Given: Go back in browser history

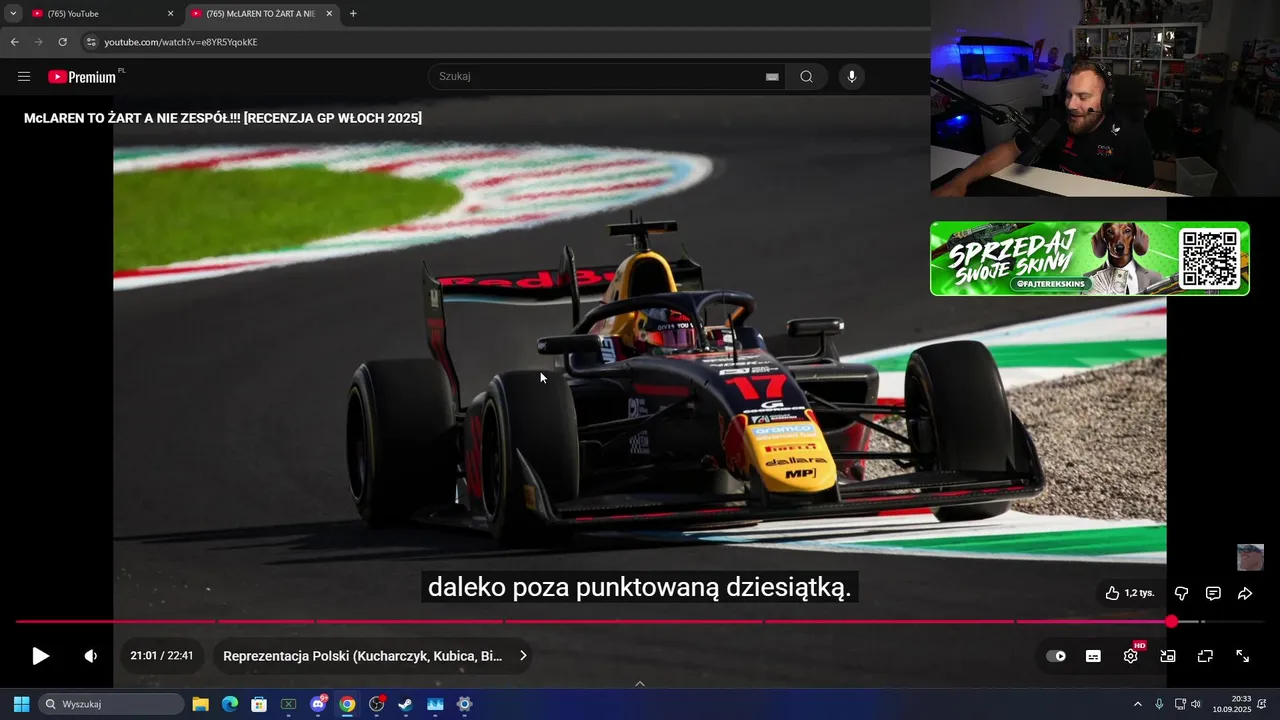Looking at the screenshot, I should [x=14, y=42].
